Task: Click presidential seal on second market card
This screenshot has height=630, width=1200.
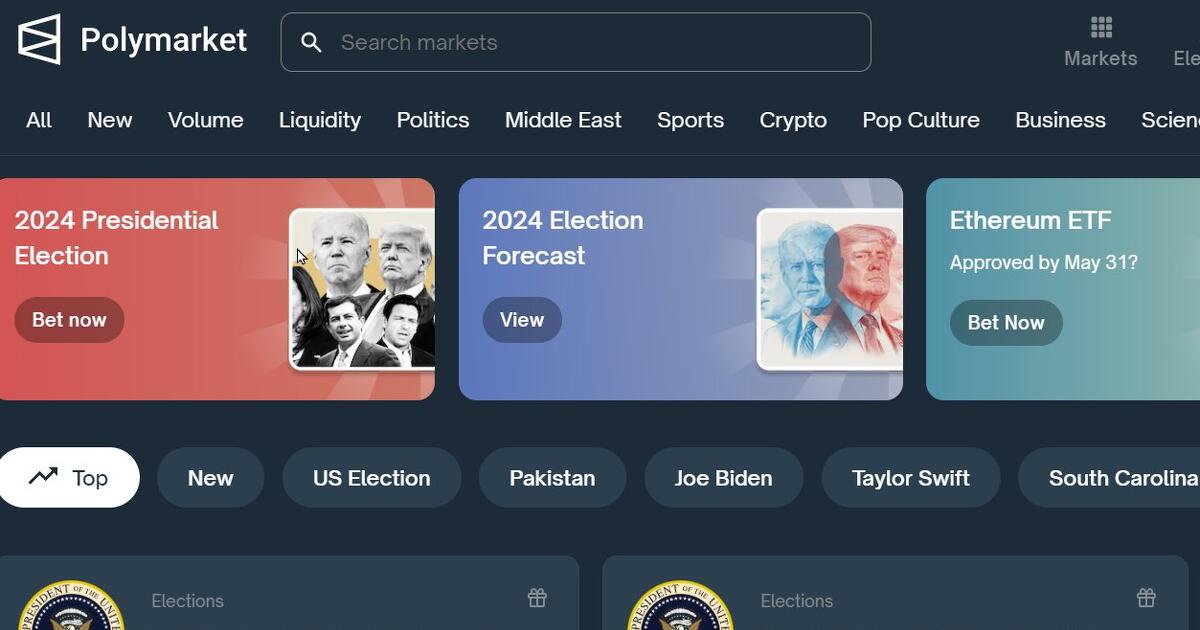Action: [x=680, y=605]
